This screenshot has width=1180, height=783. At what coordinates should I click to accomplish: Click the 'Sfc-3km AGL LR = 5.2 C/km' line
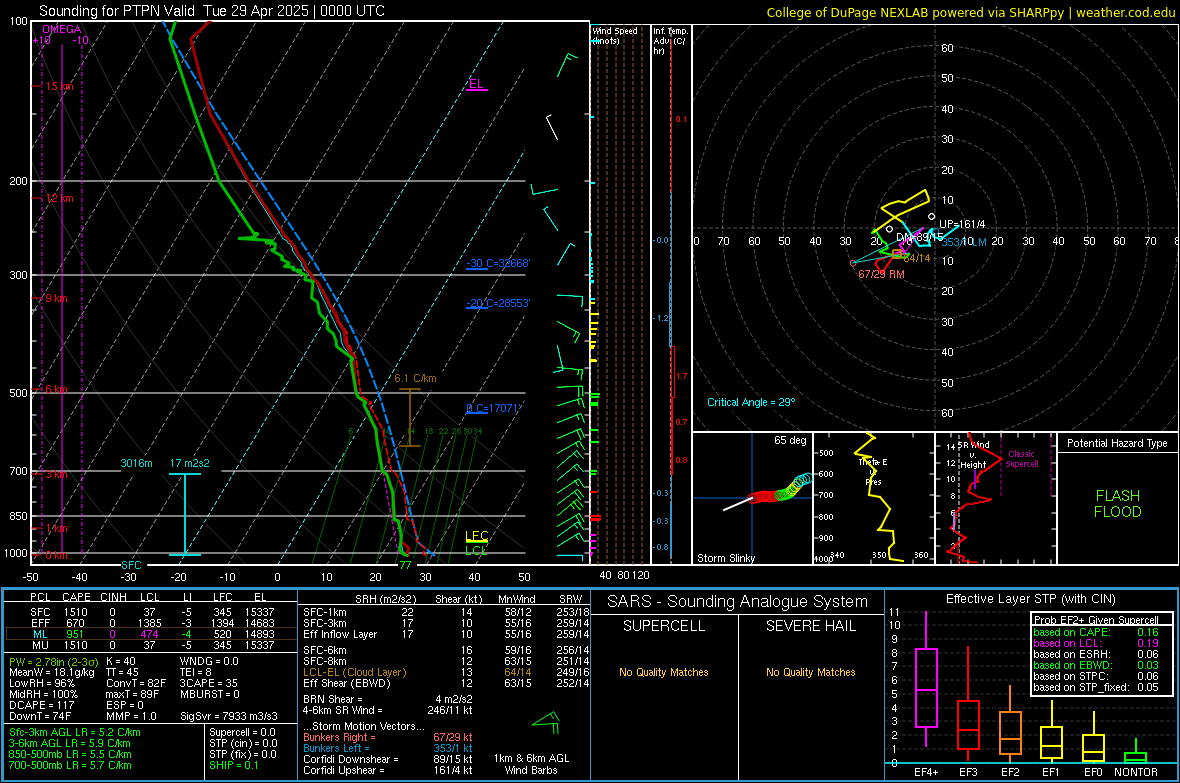(x=75, y=732)
